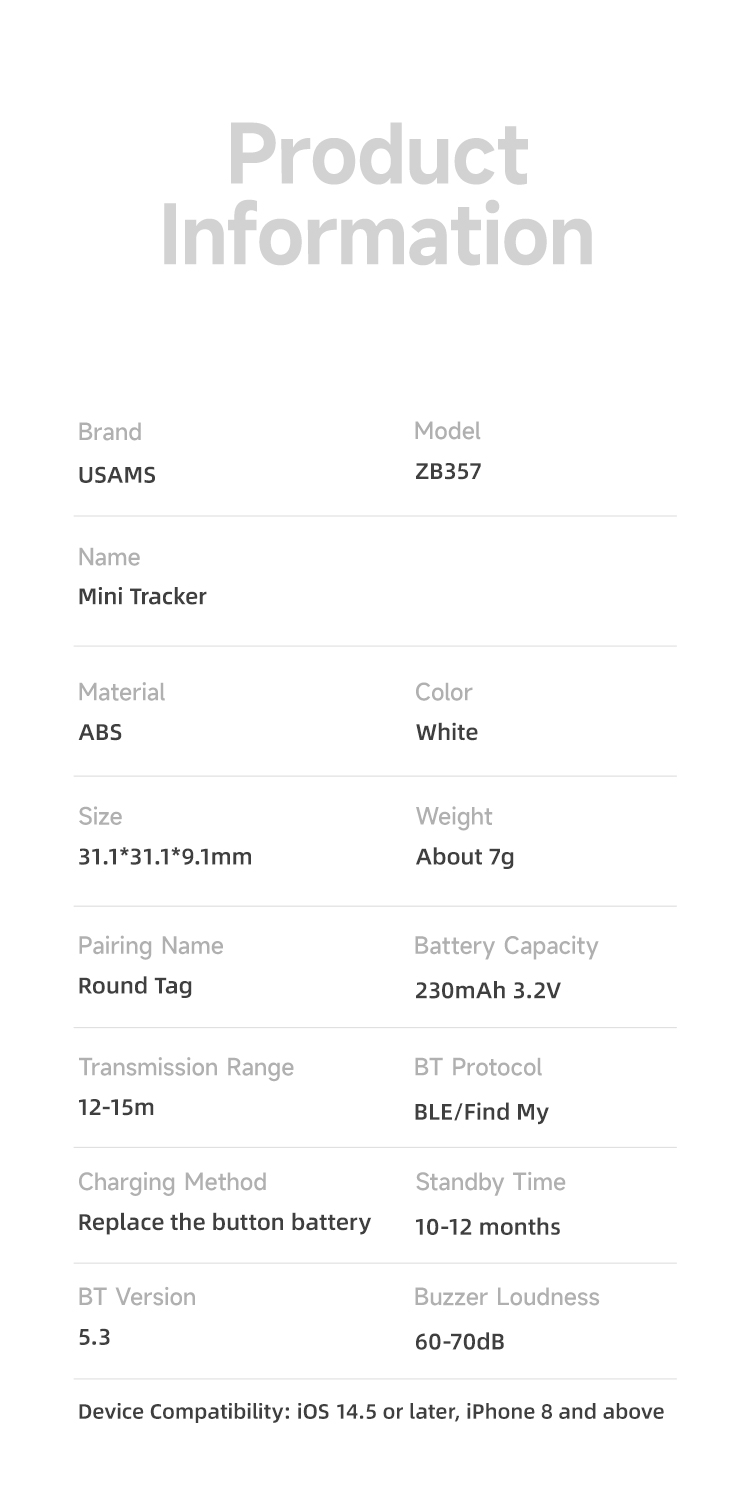Click the Device Compatibility line
The width and height of the screenshot is (750, 1485).
point(370,1412)
